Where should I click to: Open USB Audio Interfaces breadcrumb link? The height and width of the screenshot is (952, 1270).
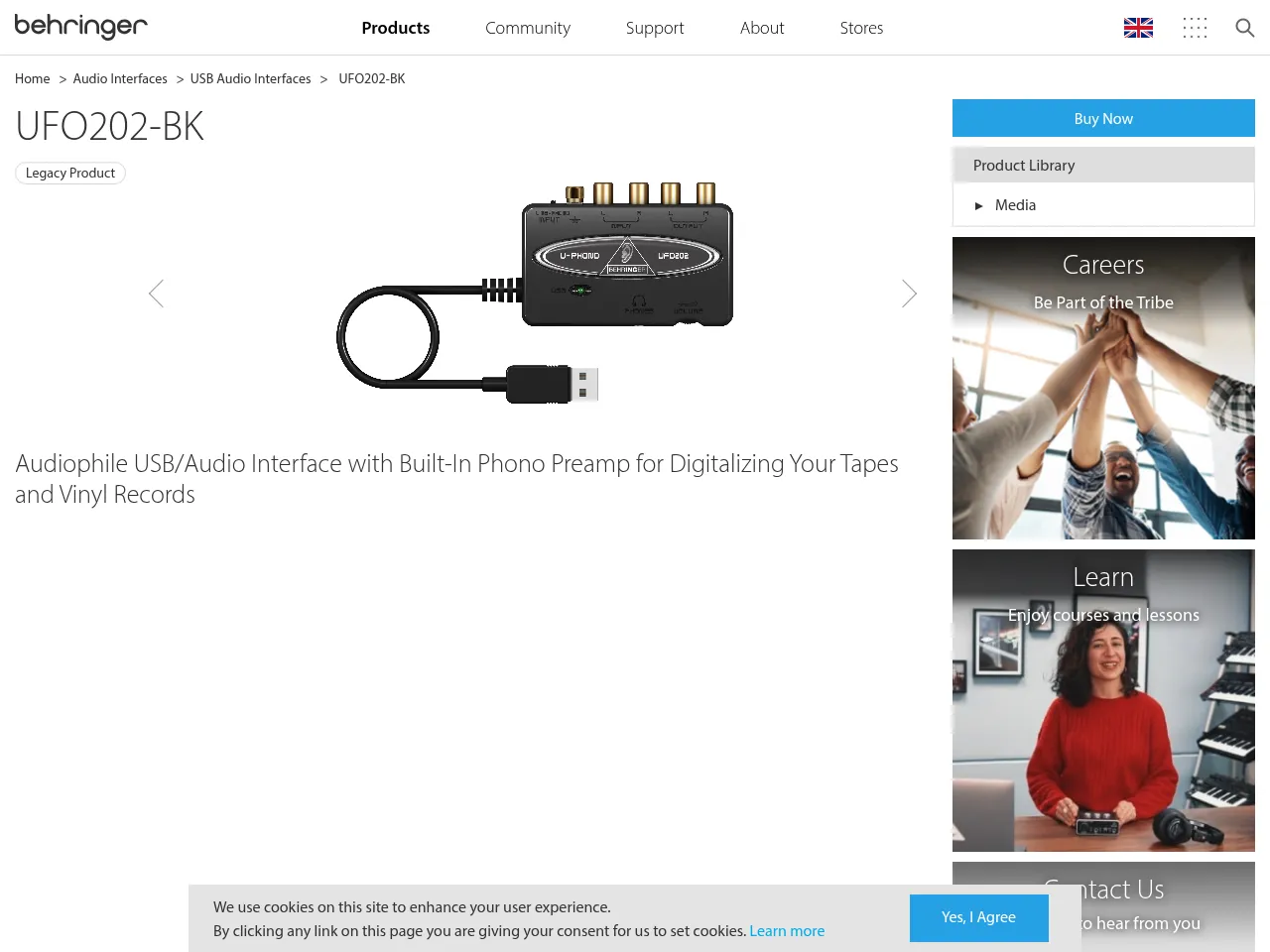tap(250, 78)
